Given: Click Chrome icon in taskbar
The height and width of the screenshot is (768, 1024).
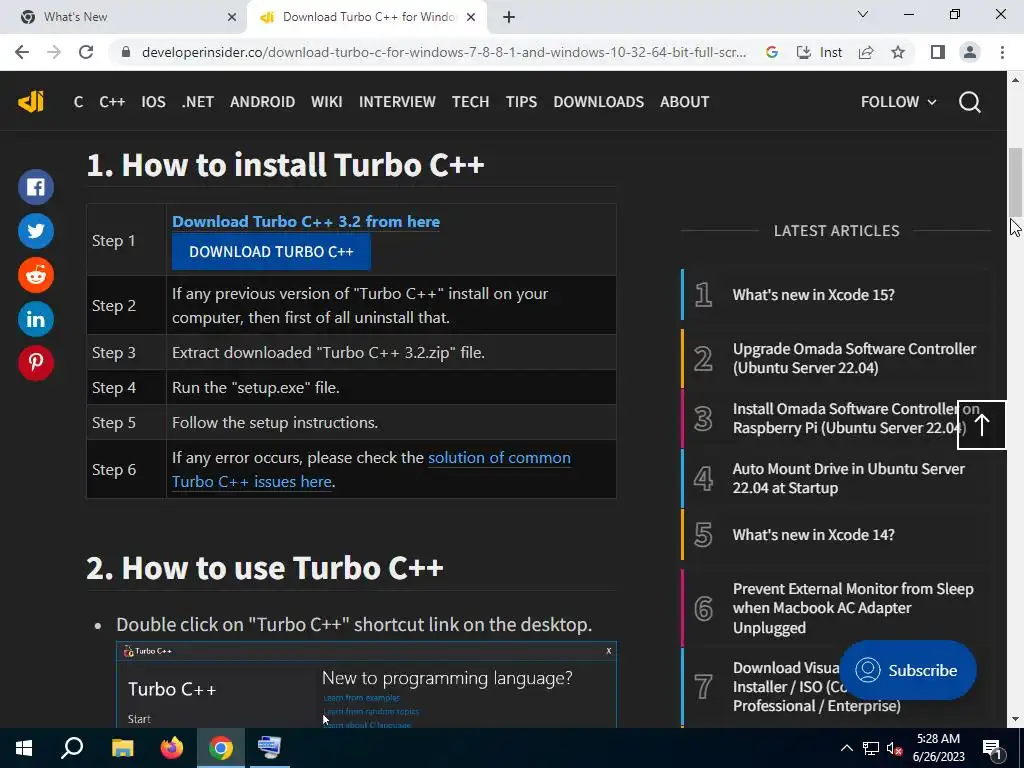Looking at the screenshot, I should [221, 748].
